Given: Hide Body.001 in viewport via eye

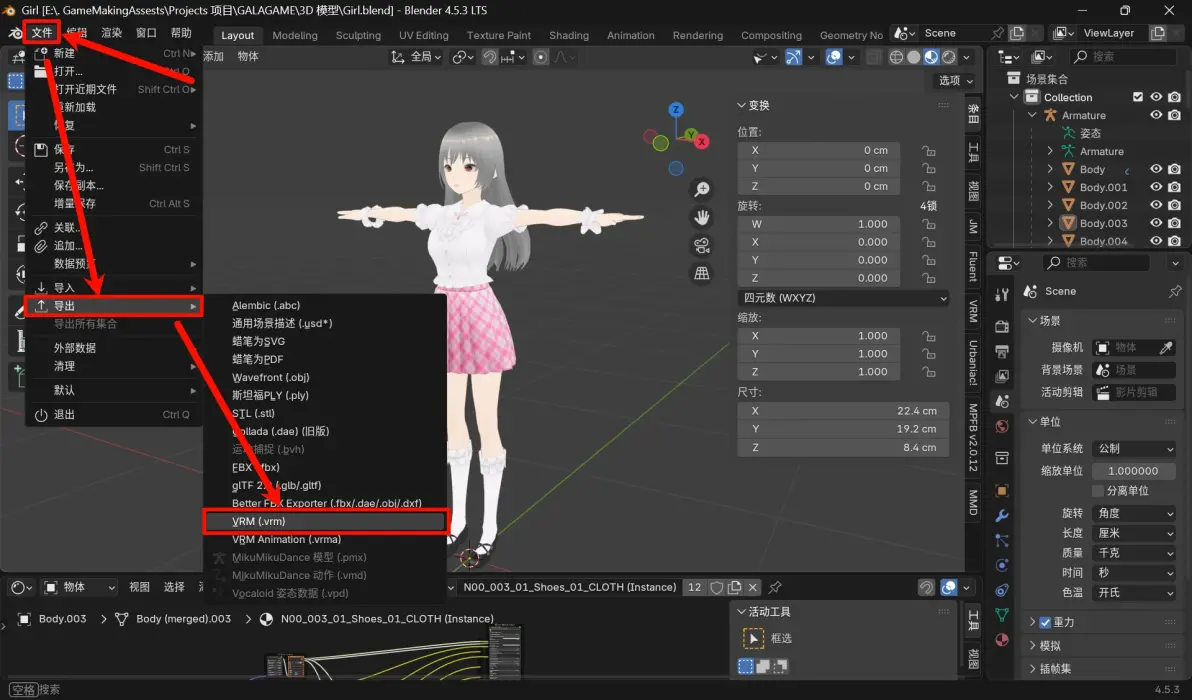Looking at the screenshot, I should click(x=1156, y=187).
